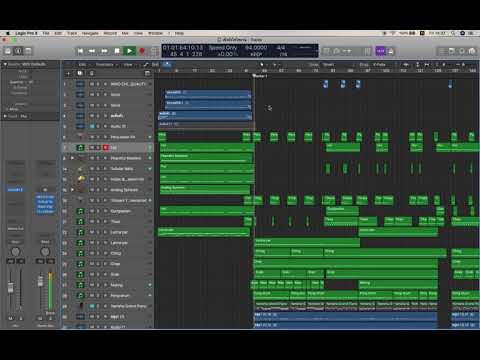Open the left-click pointer tool menu
This screenshot has width=480, height=360.
pyautogui.click(x=262, y=64)
